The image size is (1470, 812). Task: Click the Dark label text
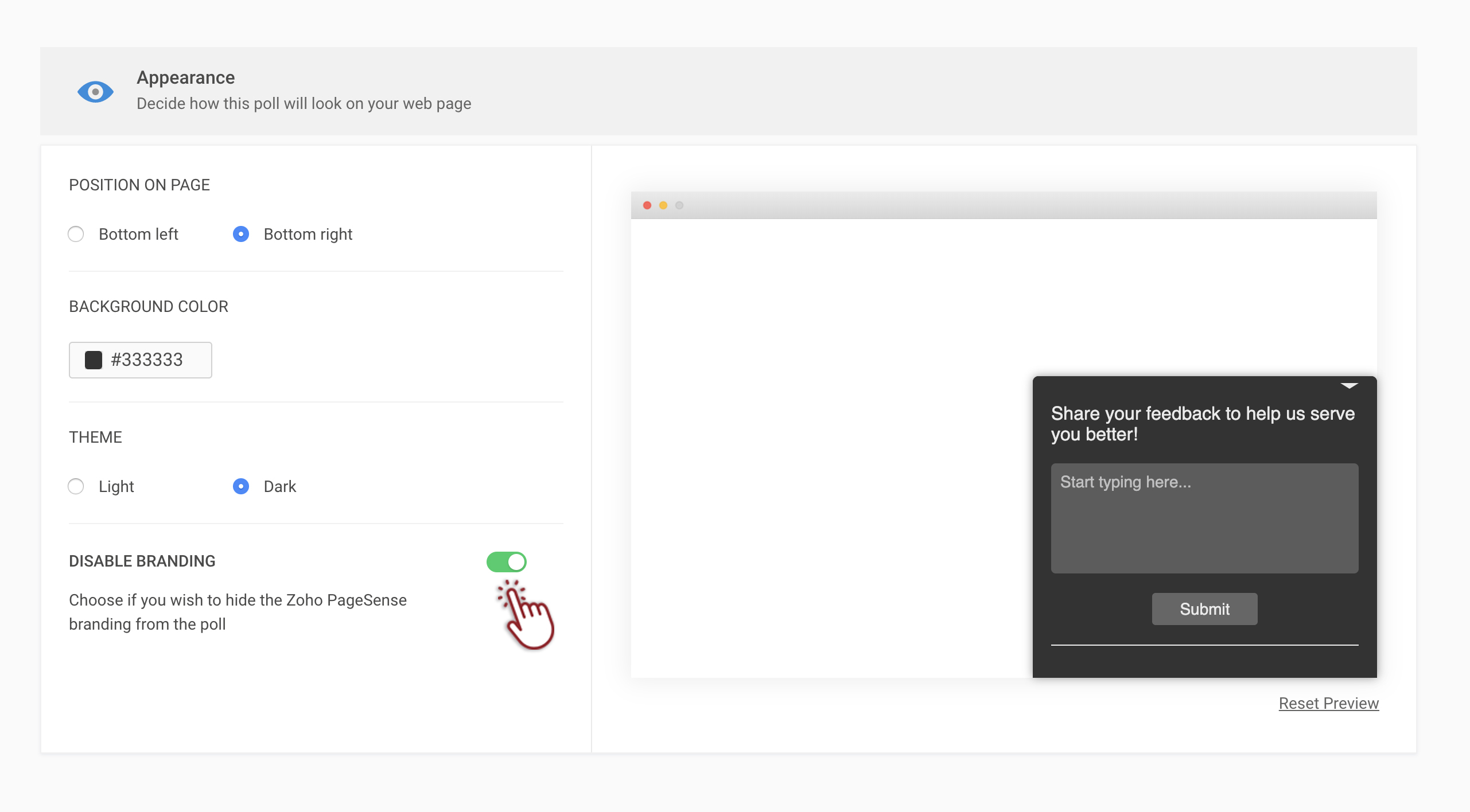[x=279, y=486]
